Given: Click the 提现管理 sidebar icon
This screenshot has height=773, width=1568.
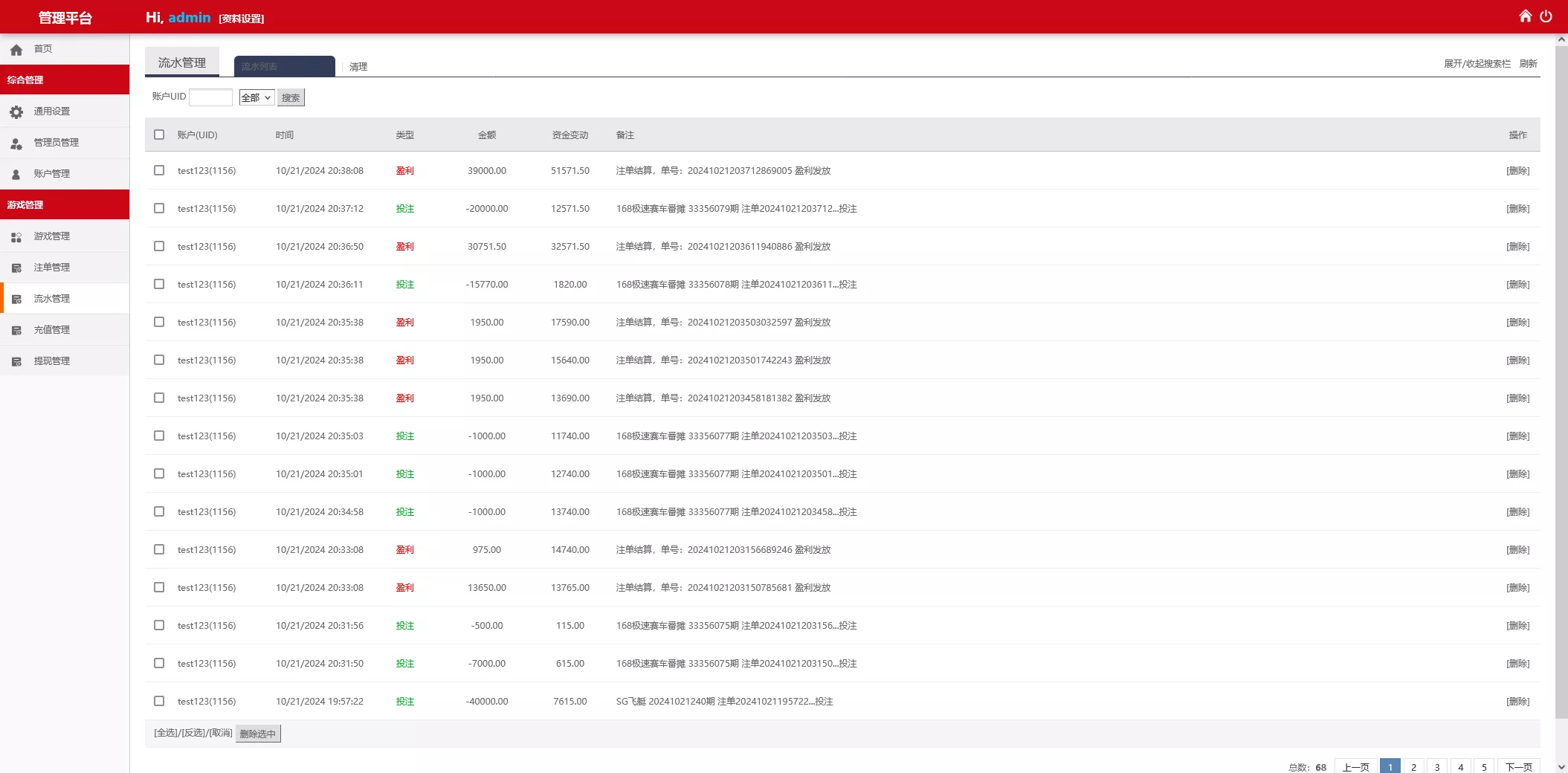Looking at the screenshot, I should click(x=16, y=362).
